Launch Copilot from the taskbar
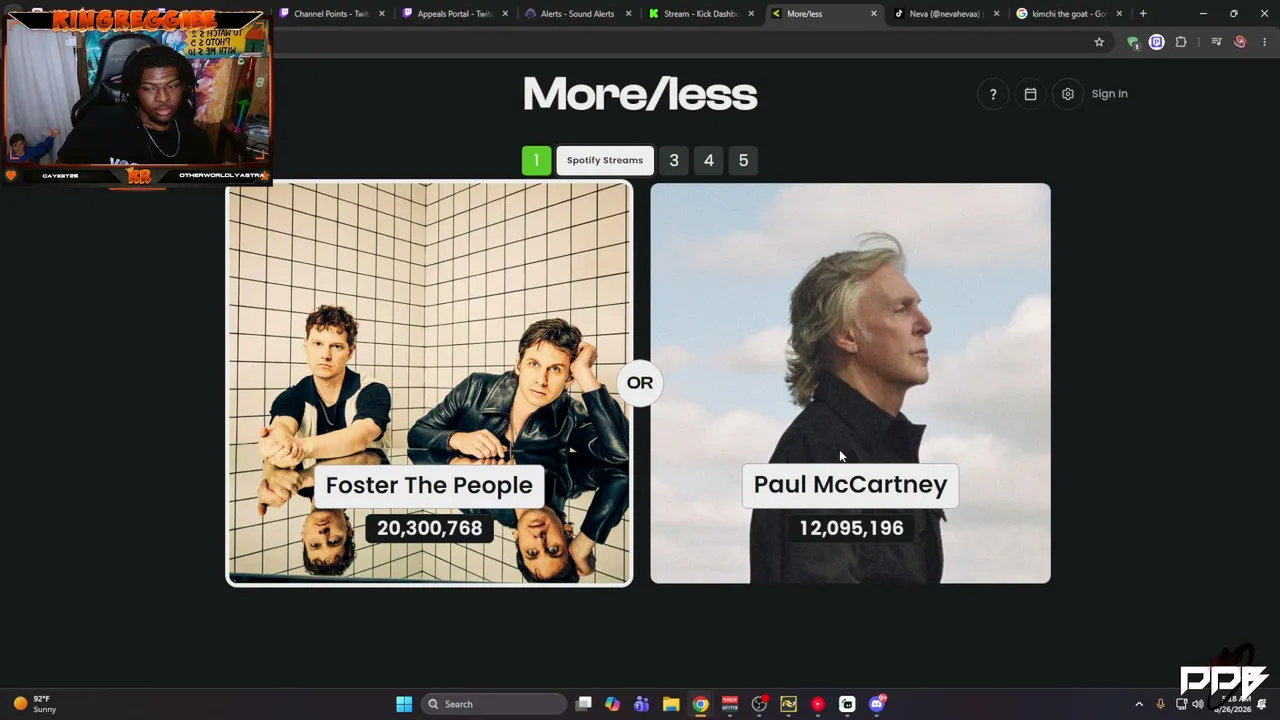The height and width of the screenshot is (720, 1280). click(613, 704)
